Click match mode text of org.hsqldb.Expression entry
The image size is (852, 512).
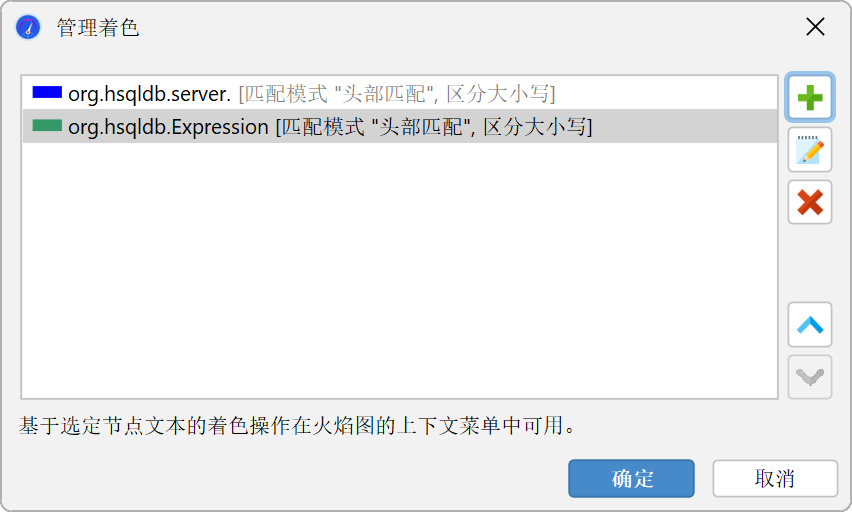(375, 127)
